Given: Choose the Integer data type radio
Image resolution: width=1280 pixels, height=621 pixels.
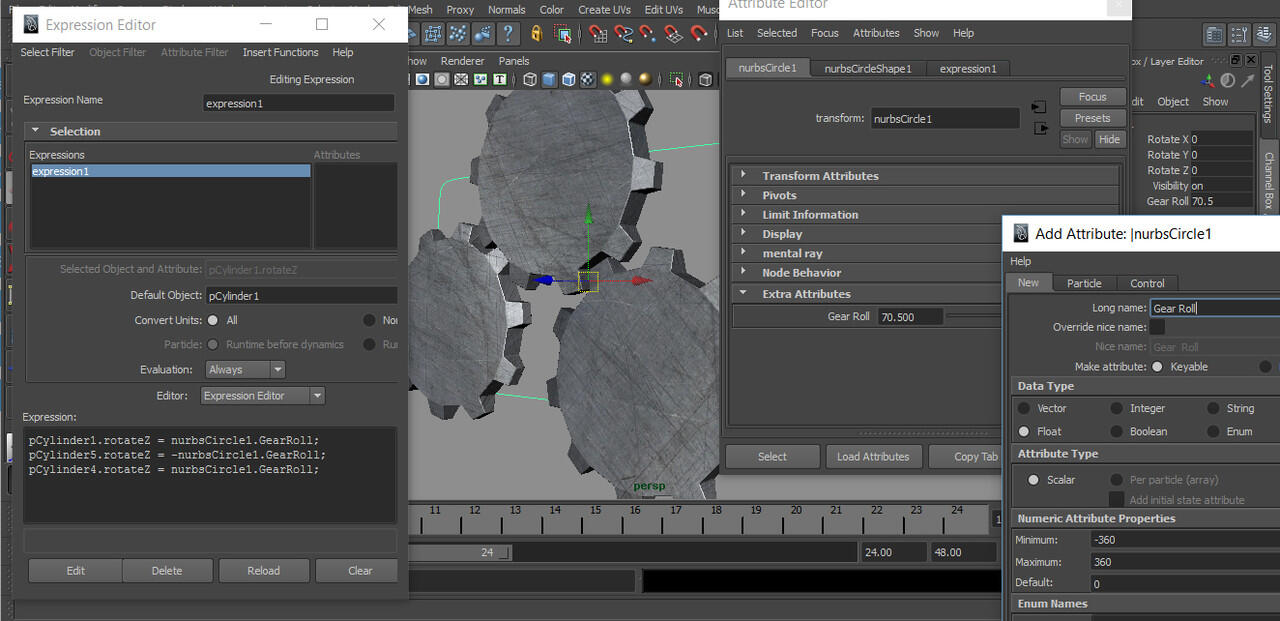Looking at the screenshot, I should coord(1117,408).
